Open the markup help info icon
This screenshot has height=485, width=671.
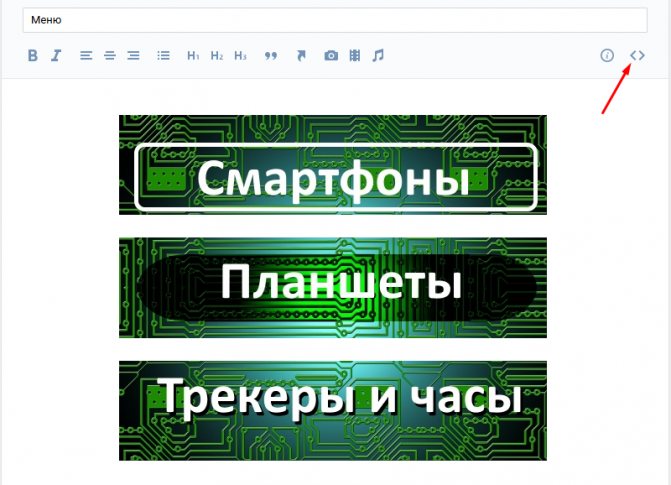coord(607,55)
